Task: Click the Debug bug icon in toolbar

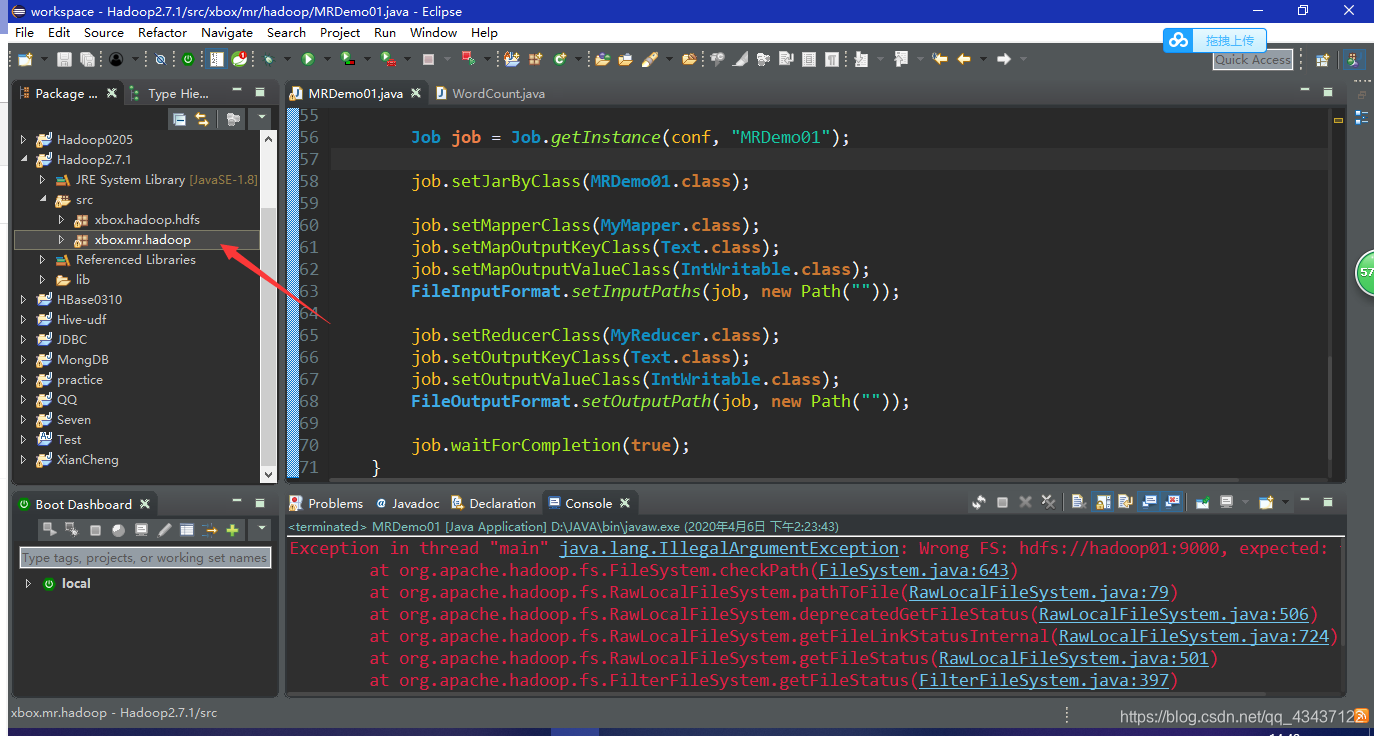Action: click(x=268, y=59)
